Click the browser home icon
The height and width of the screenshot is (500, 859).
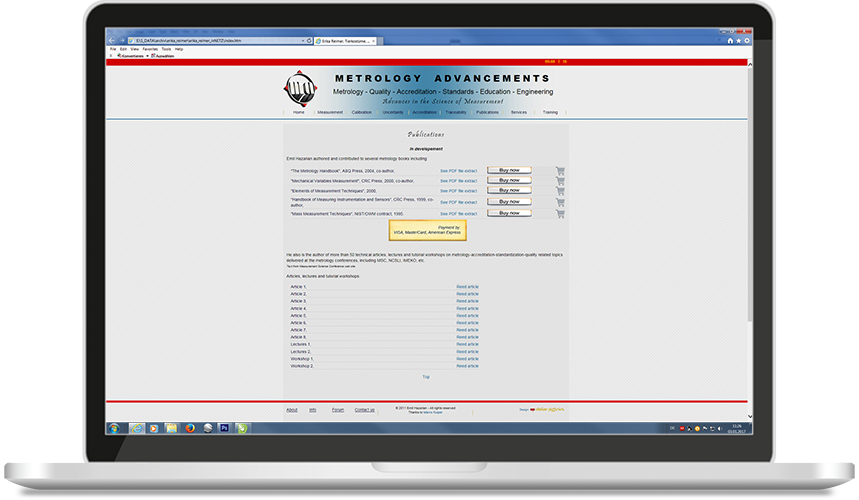coord(730,41)
